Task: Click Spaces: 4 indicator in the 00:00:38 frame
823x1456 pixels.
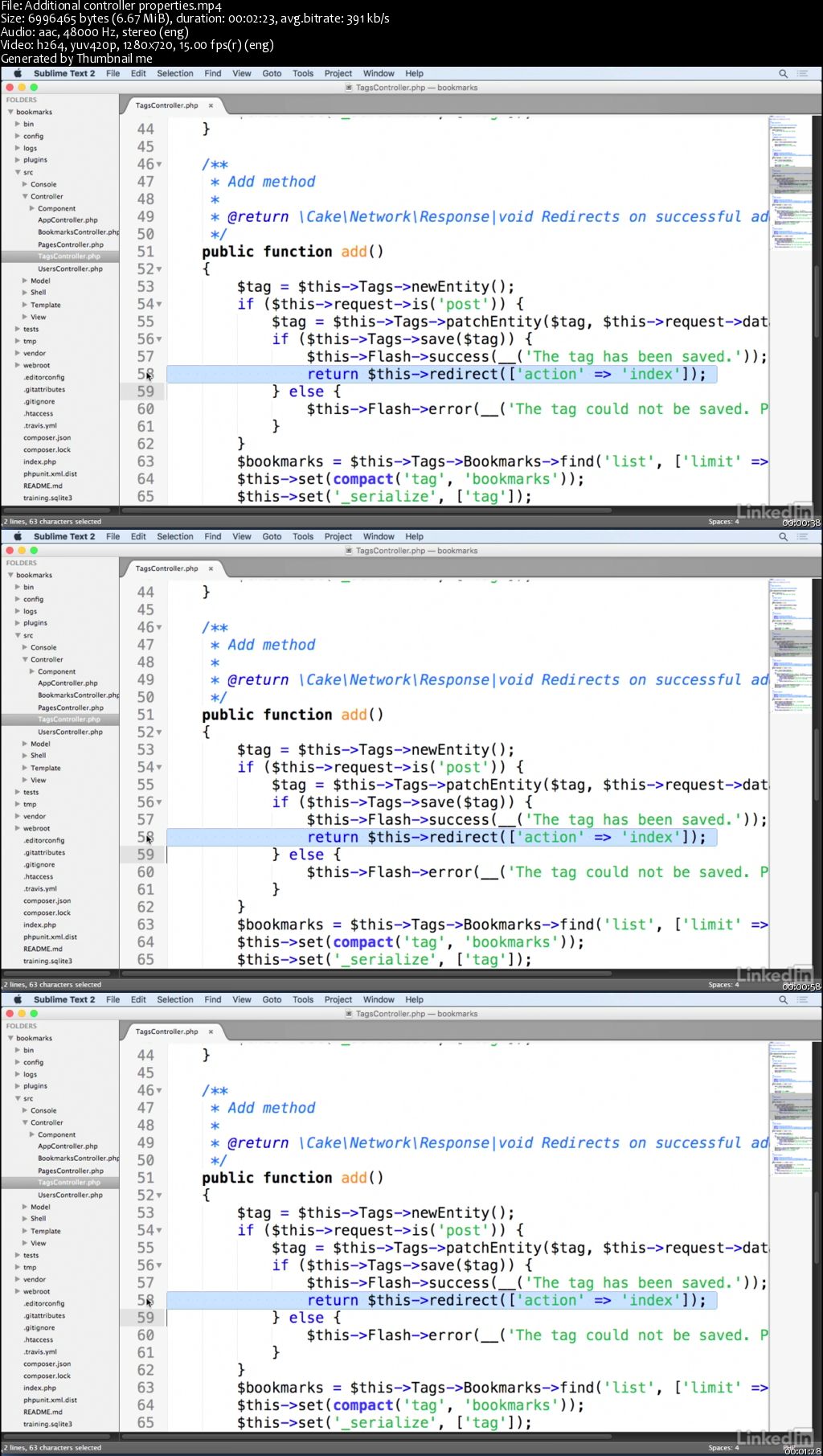Action: coord(723,522)
